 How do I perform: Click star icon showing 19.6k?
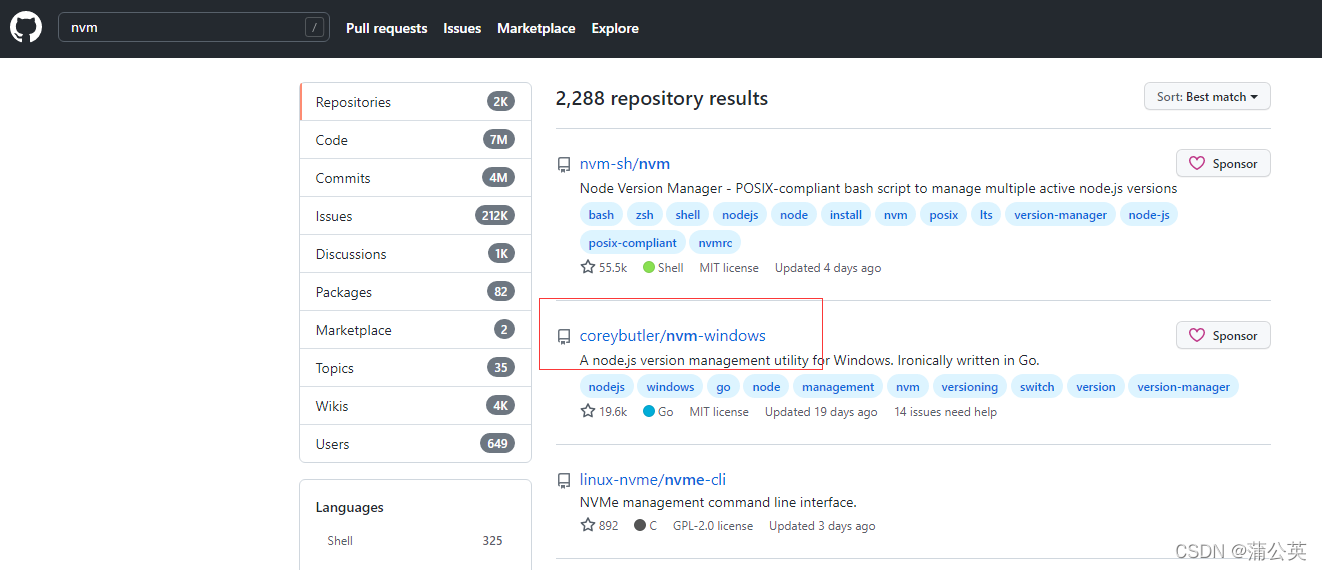(x=588, y=411)
